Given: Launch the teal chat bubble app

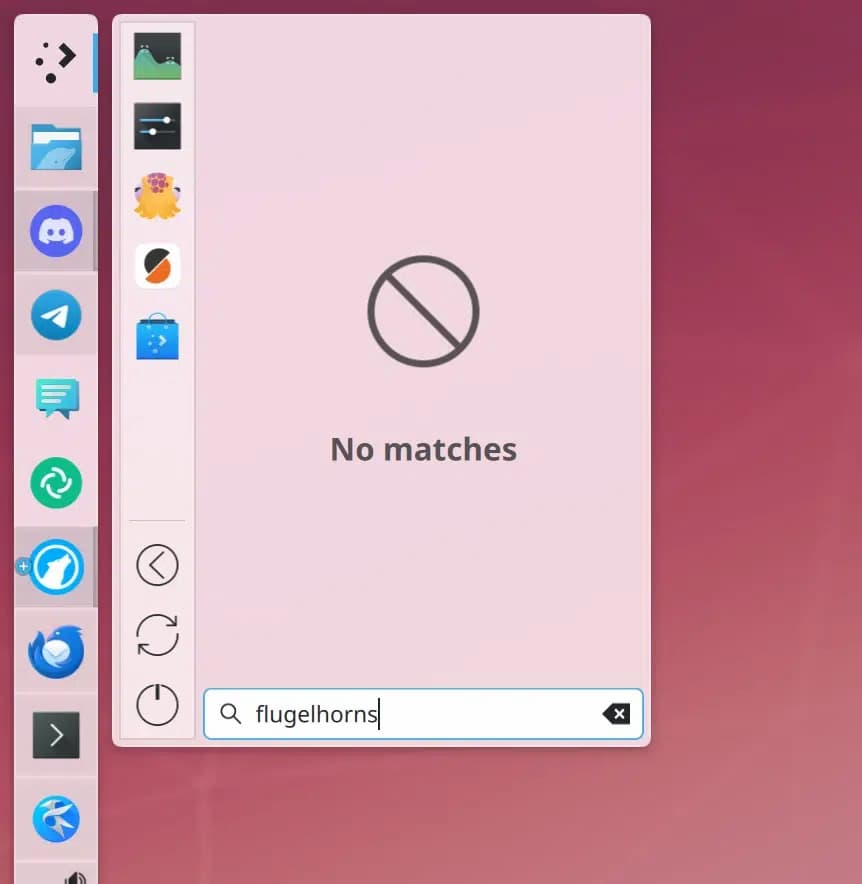Looking at the screenshot, I should point(55,399).
